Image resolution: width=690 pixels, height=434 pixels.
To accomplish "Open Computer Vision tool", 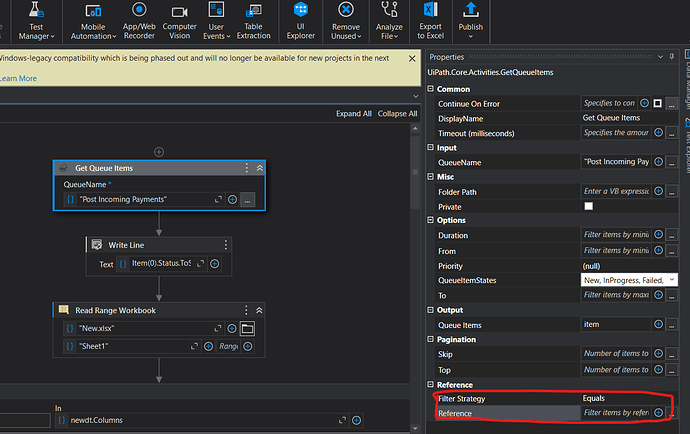I will [x=180, y=21].
